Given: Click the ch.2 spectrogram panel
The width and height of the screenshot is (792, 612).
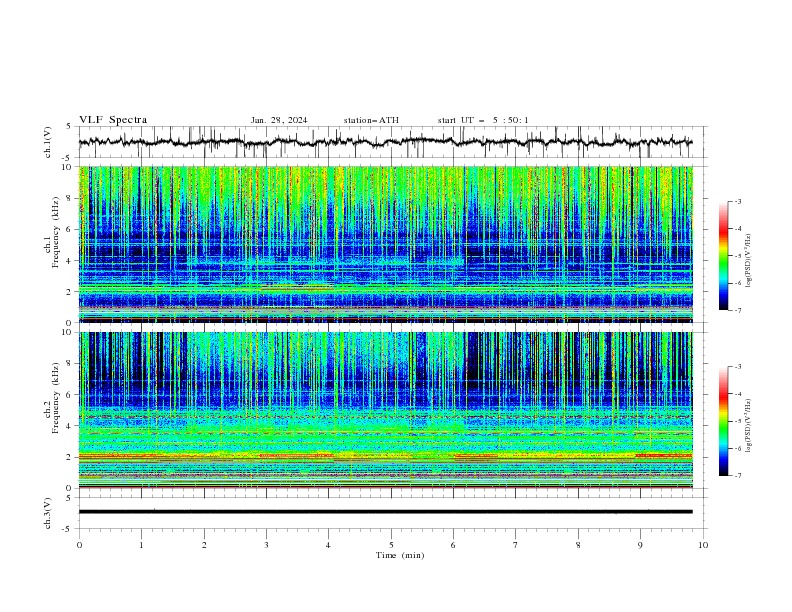Looking at the screenshot, I should pos(385,410).
